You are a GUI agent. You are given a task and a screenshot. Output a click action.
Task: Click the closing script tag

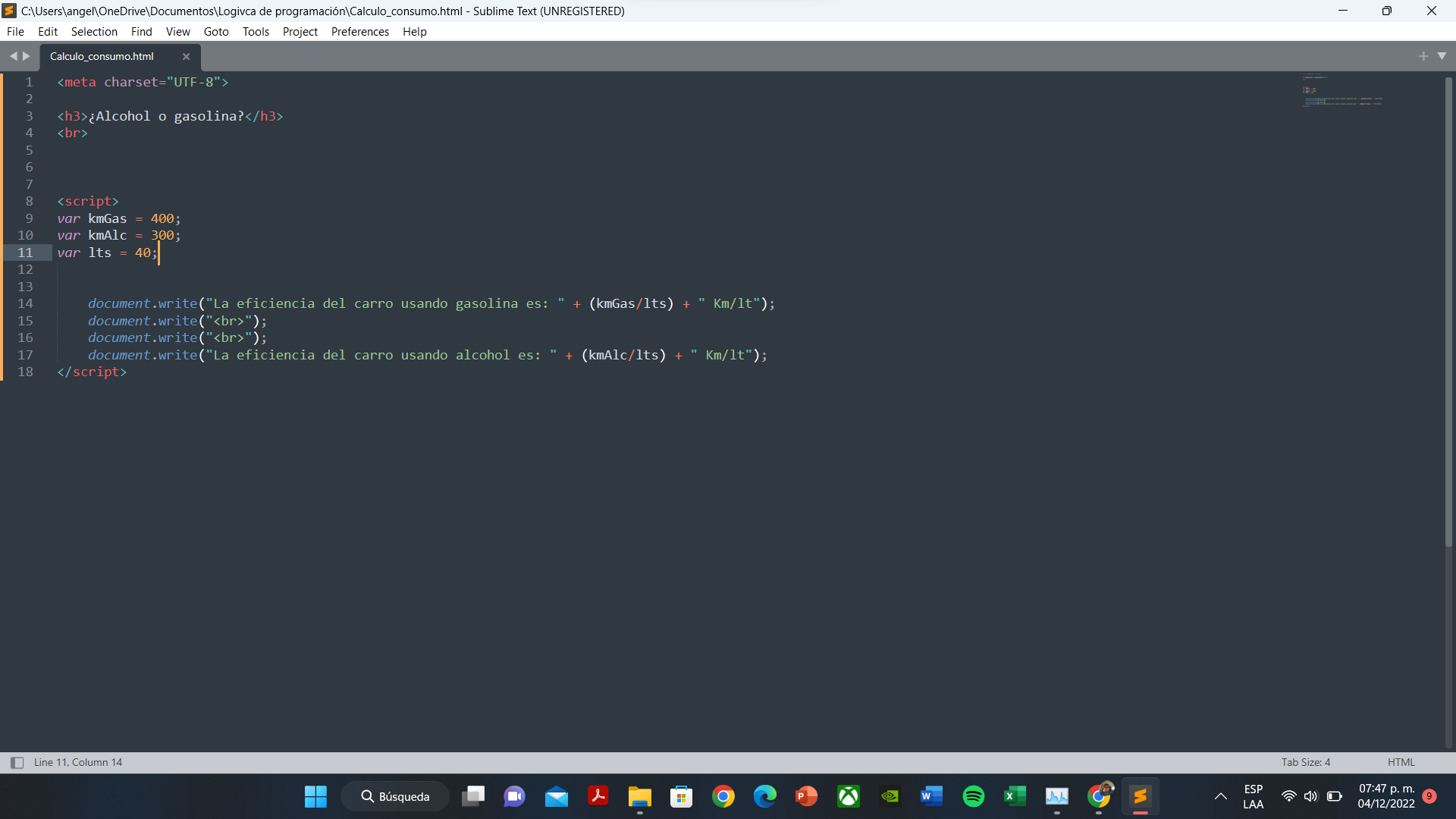(92, 372)
